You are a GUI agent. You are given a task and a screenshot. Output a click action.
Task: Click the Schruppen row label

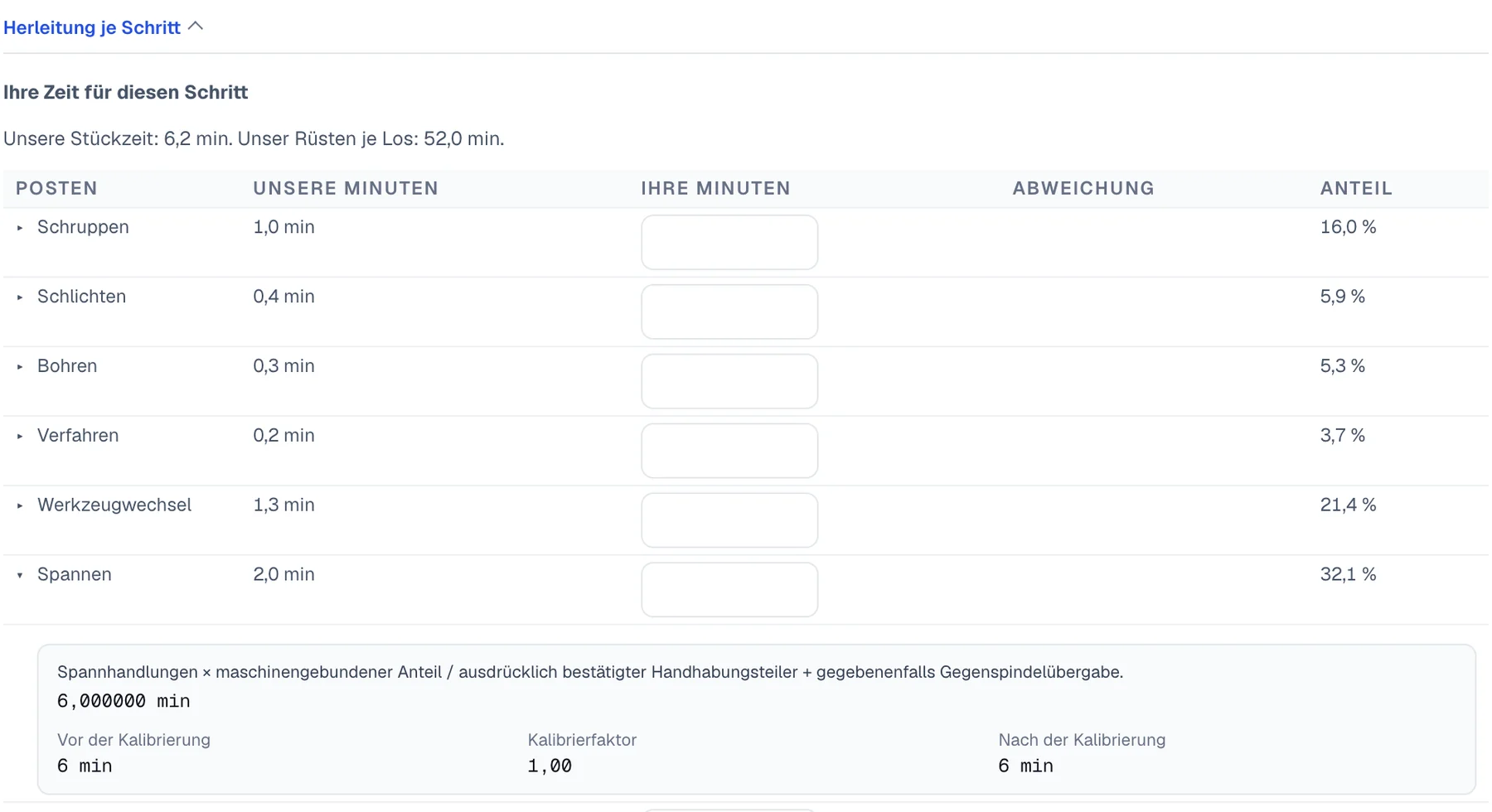83,227
